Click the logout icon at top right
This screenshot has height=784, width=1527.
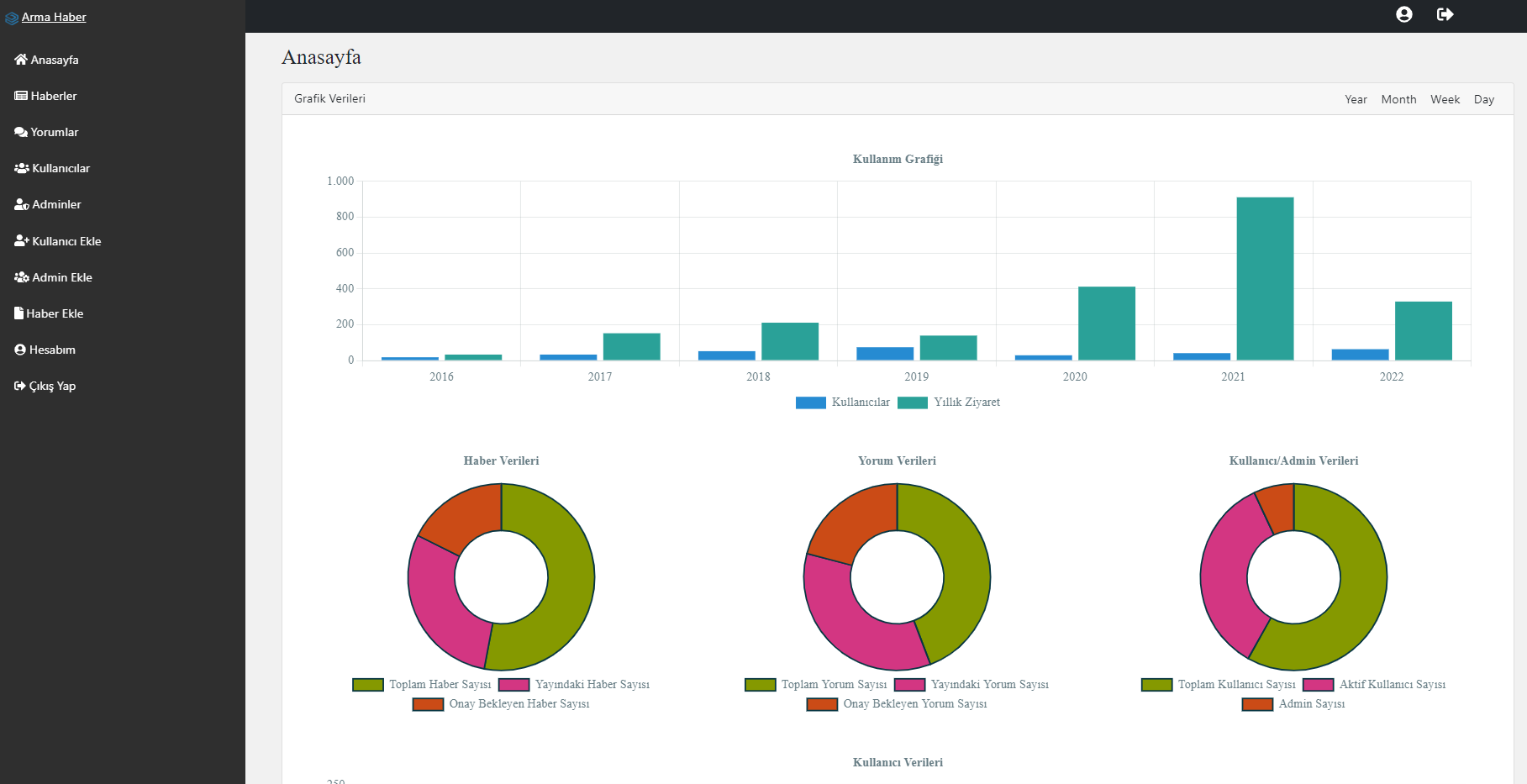tap(1445, 14)
